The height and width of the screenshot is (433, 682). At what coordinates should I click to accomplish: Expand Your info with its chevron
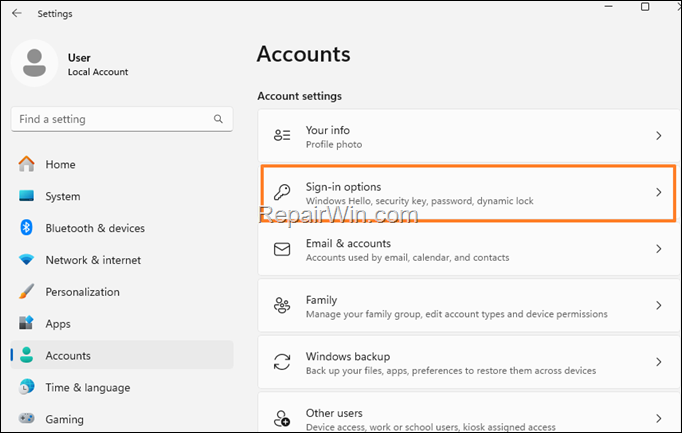[659, 136]
